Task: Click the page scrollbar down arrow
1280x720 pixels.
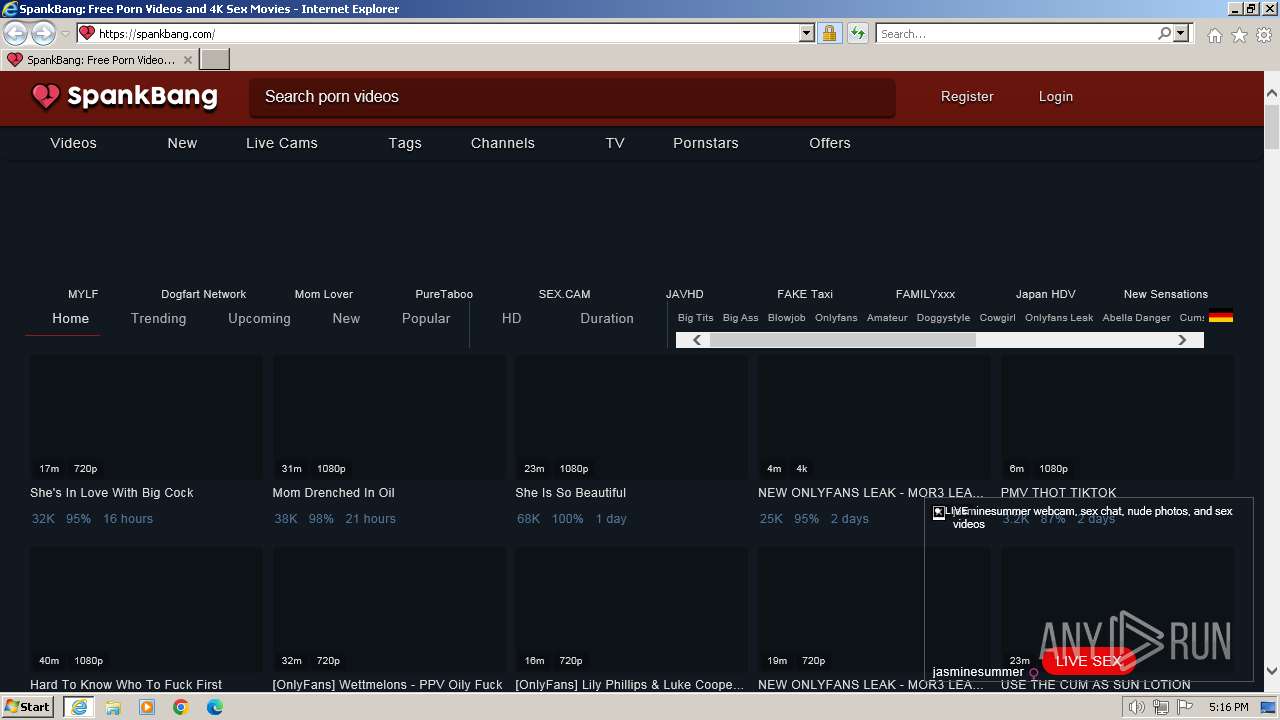Action: pos(1272,672)
